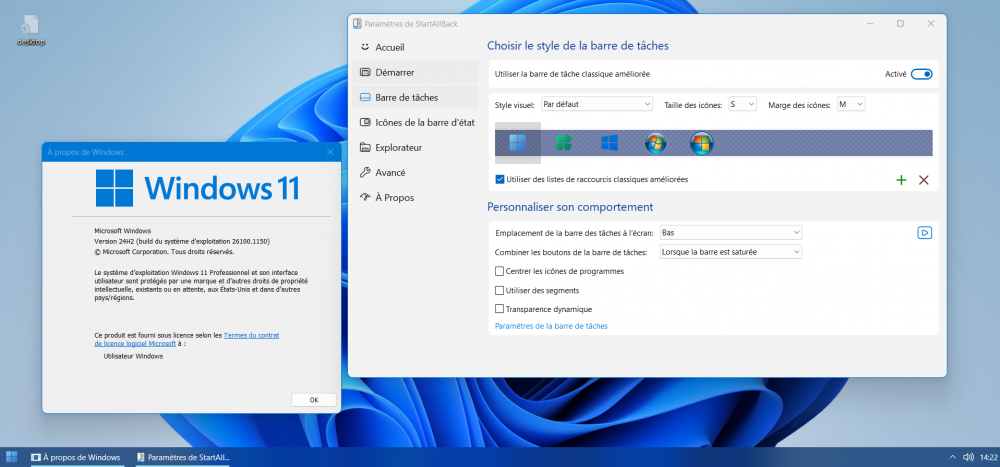This screenshot has width=1000, height=467.
Task: Remove start icon with the red X
Action: coord(923,180)
